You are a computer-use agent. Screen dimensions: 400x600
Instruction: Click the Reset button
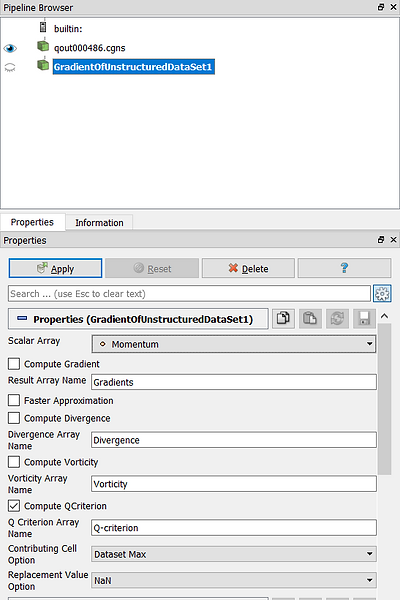click(x=152, y=268)
